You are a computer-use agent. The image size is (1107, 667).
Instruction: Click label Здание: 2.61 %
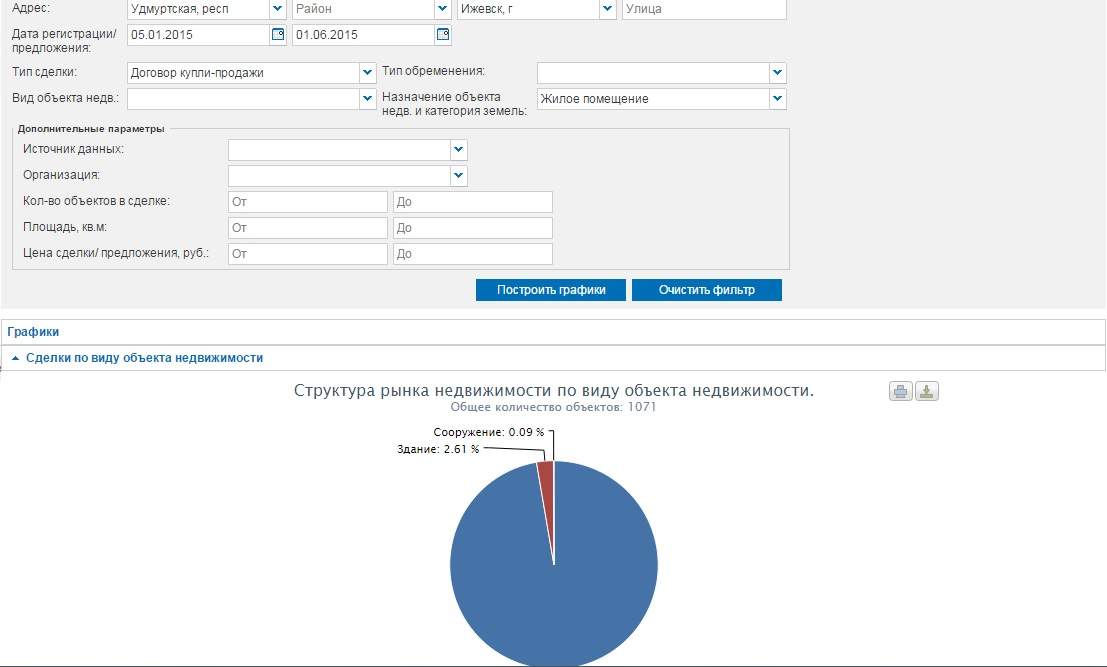click(x=438, y=449)
